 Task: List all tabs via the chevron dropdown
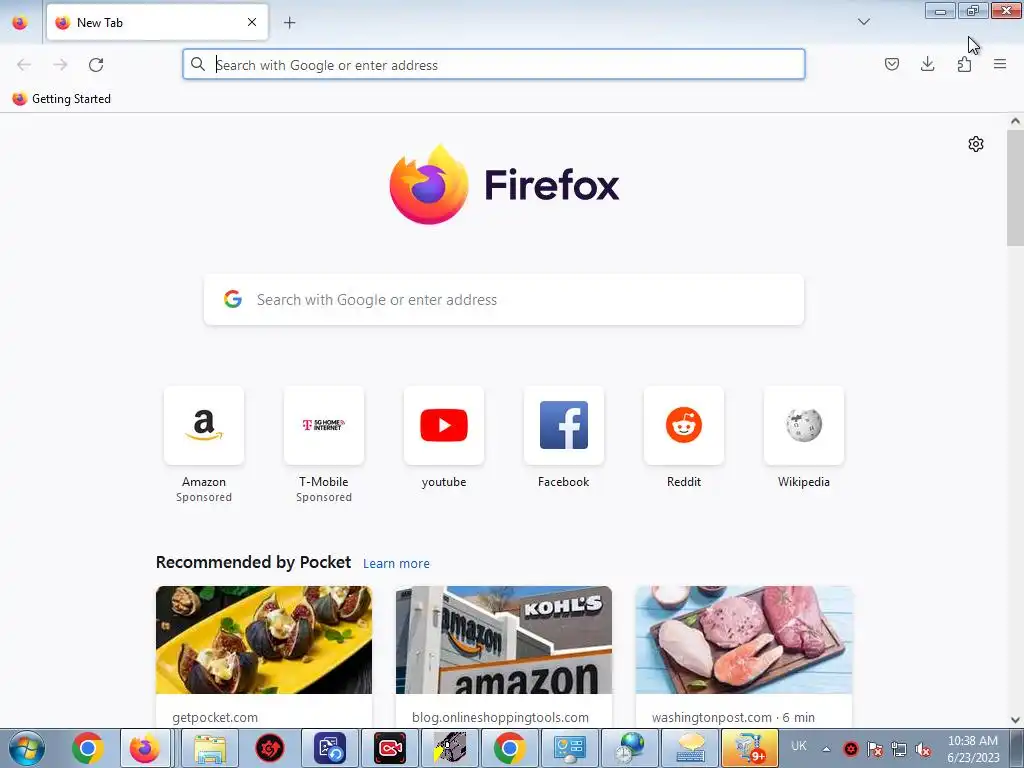click(x=863, y=22)
